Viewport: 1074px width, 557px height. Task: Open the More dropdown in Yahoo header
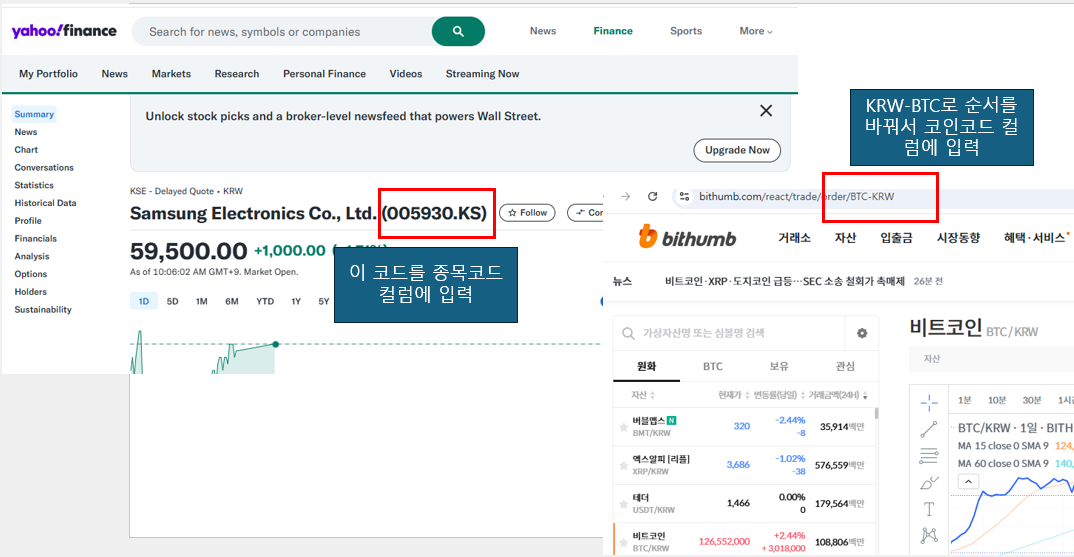point(755,31)
